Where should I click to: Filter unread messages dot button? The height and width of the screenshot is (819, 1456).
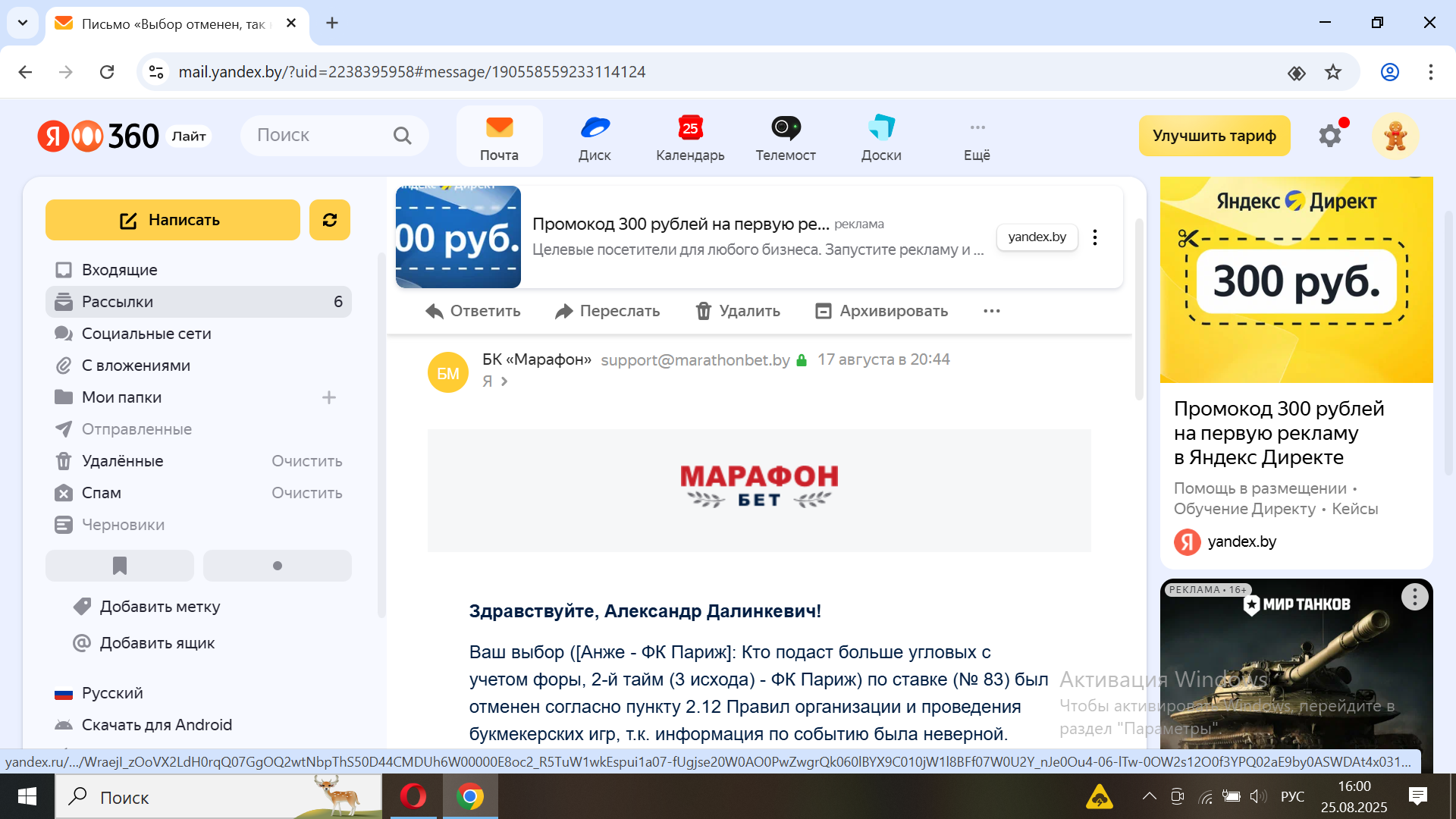(x=278, y=566)
